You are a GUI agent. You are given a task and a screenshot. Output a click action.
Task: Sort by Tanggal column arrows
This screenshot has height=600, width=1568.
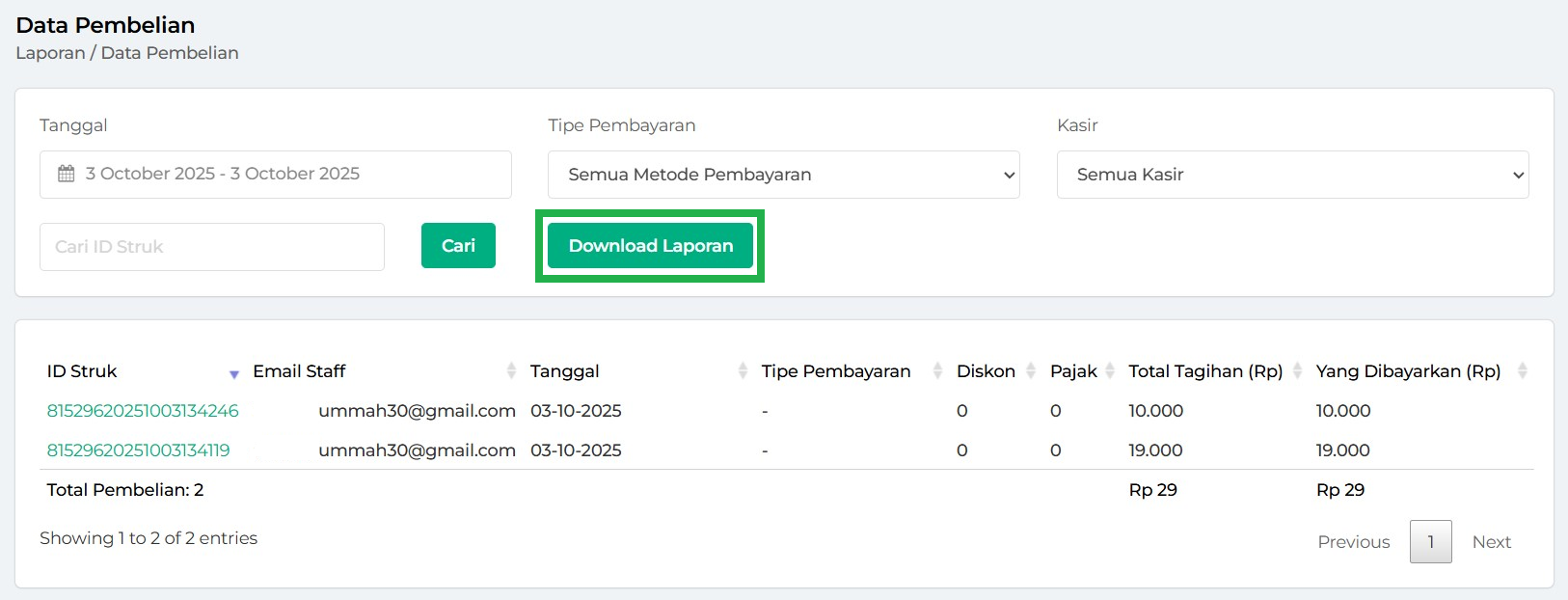pos(743,371)
